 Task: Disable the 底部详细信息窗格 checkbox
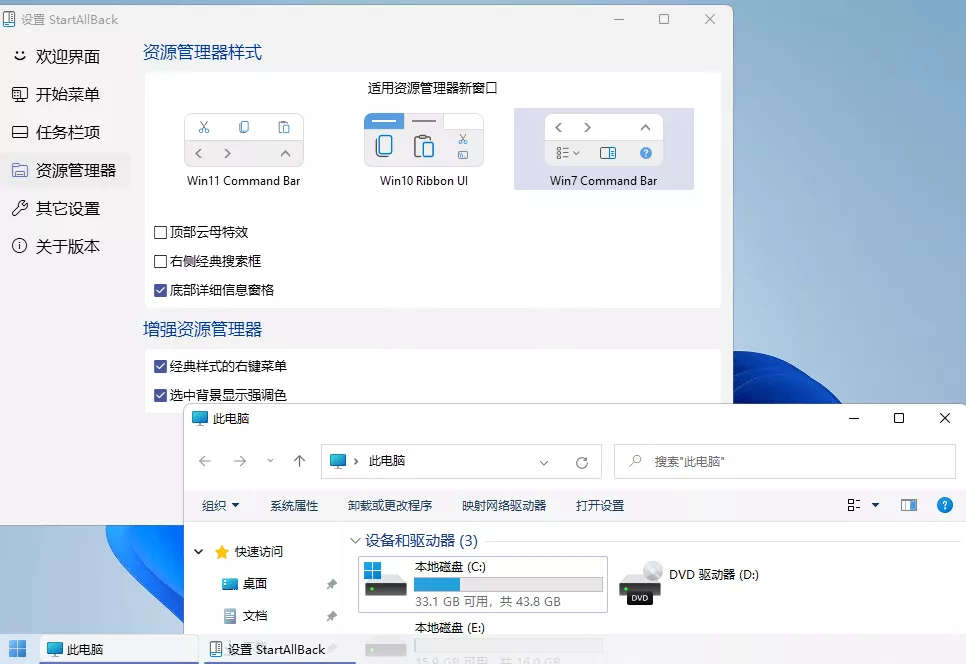pos(162,288)
